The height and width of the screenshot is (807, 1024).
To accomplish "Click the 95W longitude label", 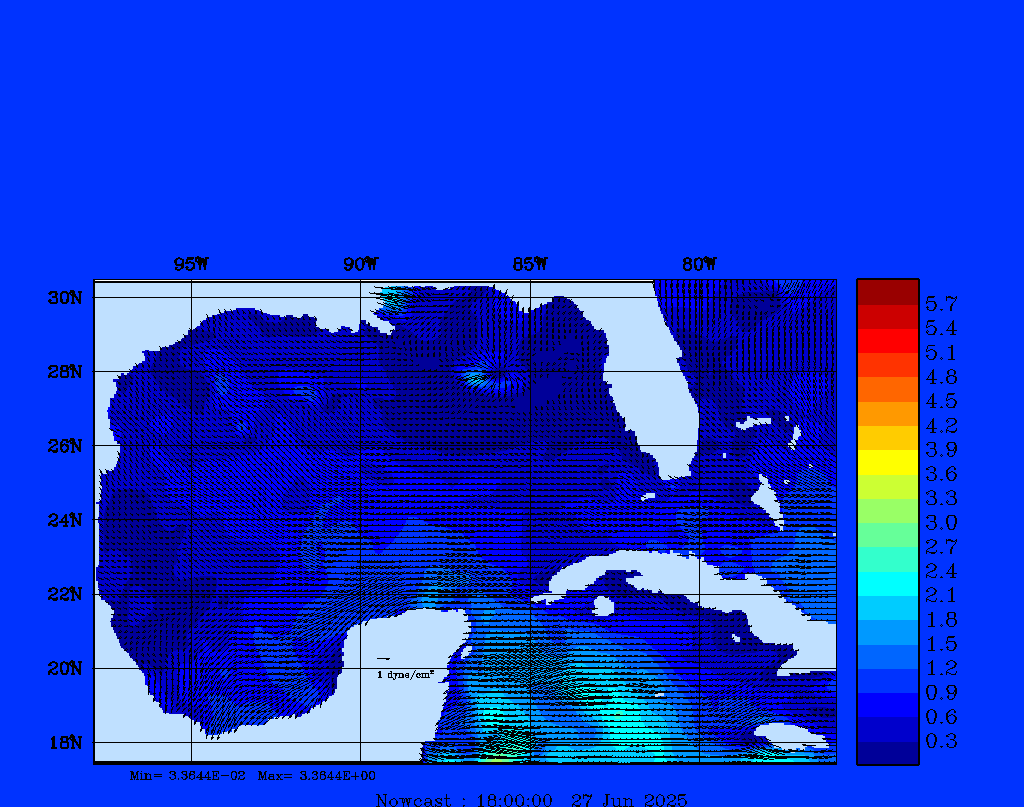I will (x=191, y=264).
